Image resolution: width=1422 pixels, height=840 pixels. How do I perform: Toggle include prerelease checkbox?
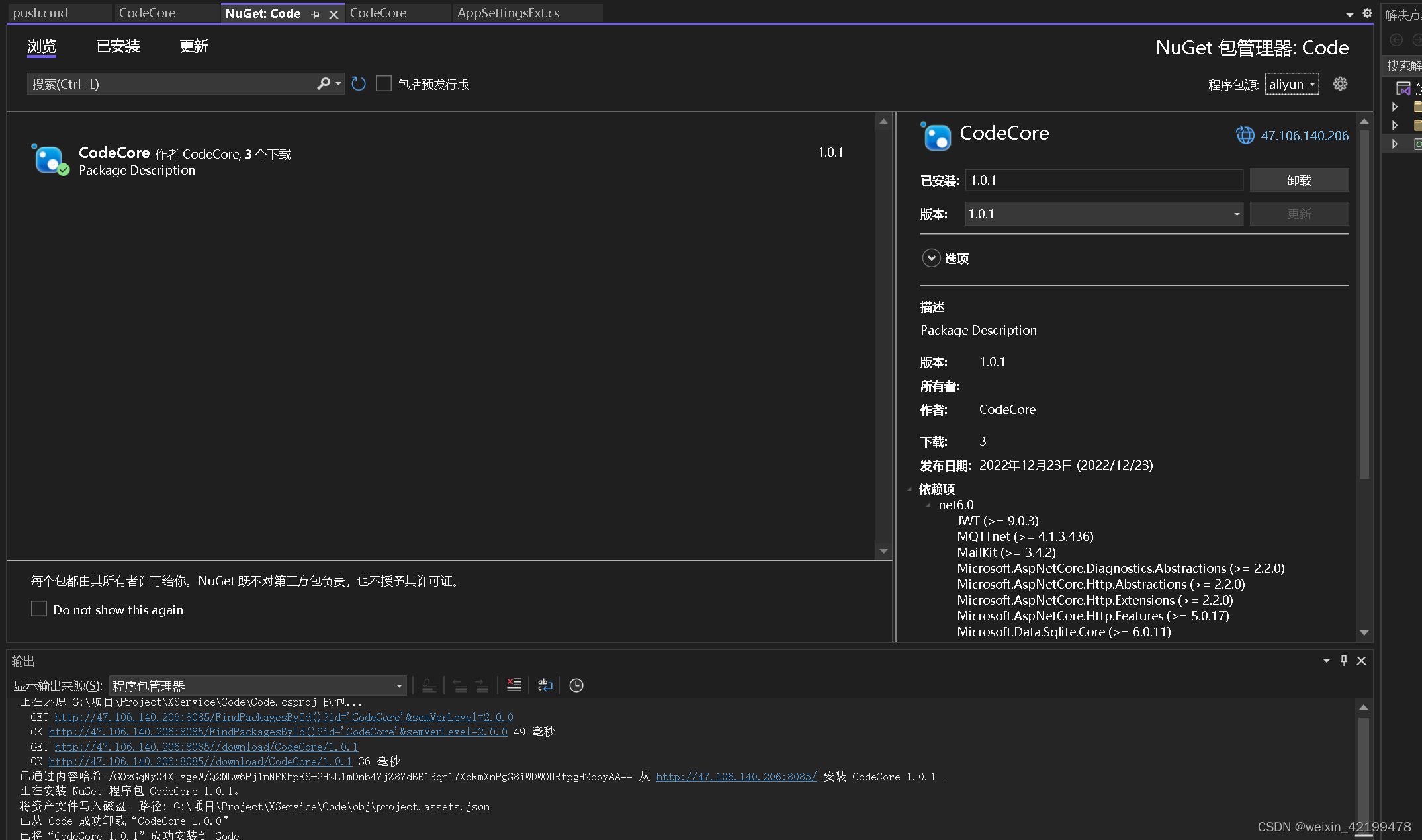(x=384, y=84)
